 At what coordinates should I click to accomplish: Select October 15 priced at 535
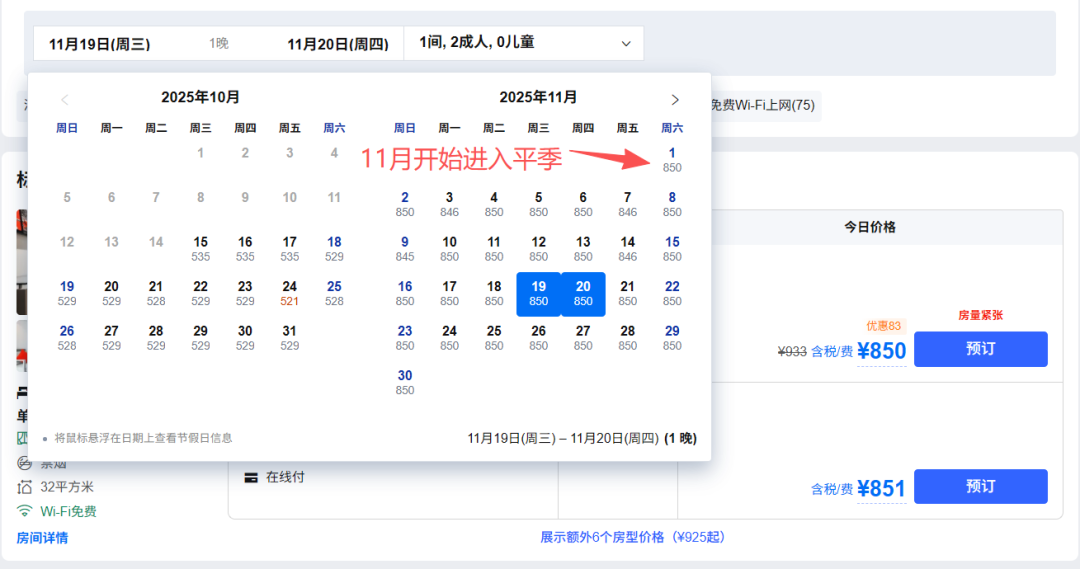click(x=200, y=249)
